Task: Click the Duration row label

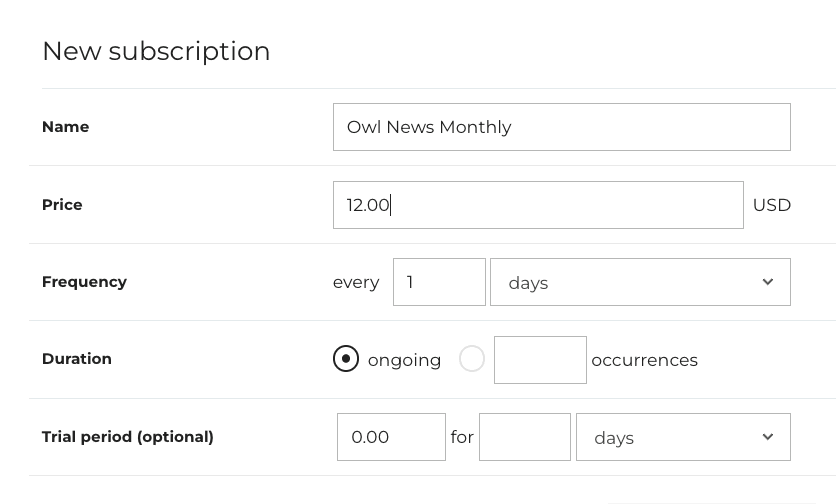Action: click(77, 359)
